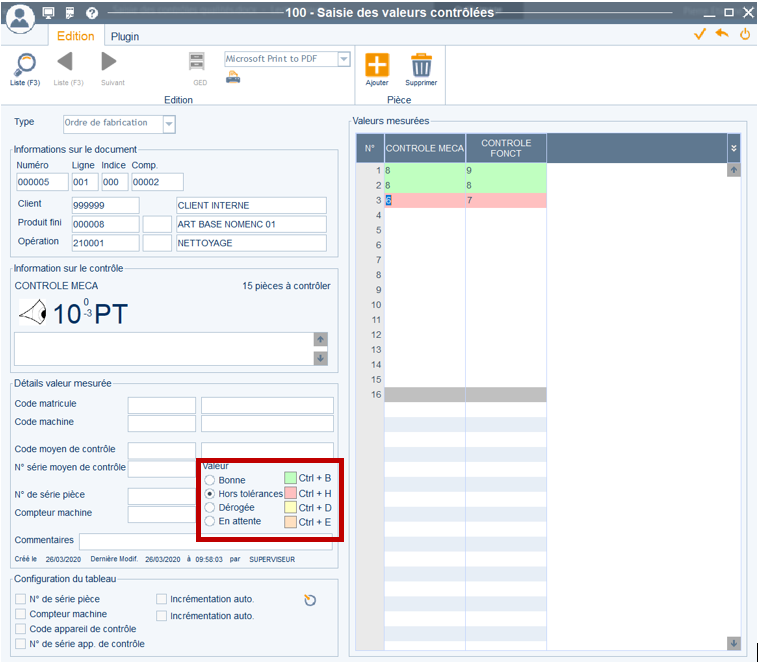Click the second icon in title bar
This screenshot has height=671, width=760.
pyautogui.click(x=70, y=13)
